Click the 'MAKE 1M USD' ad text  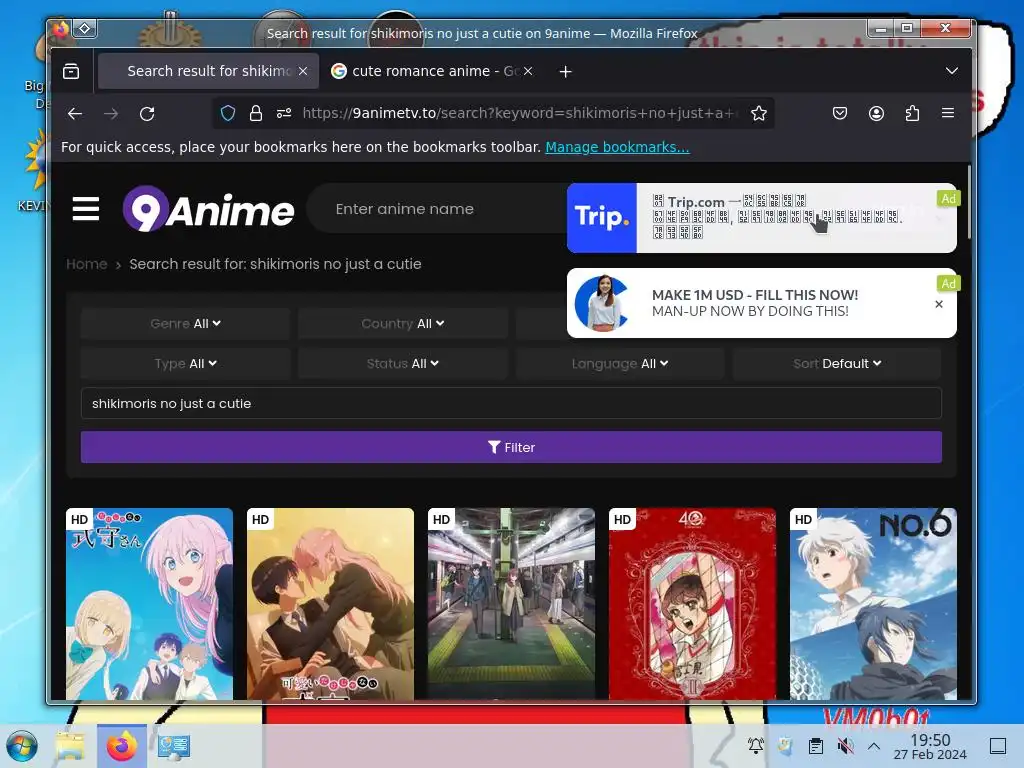tap(755, 303)
